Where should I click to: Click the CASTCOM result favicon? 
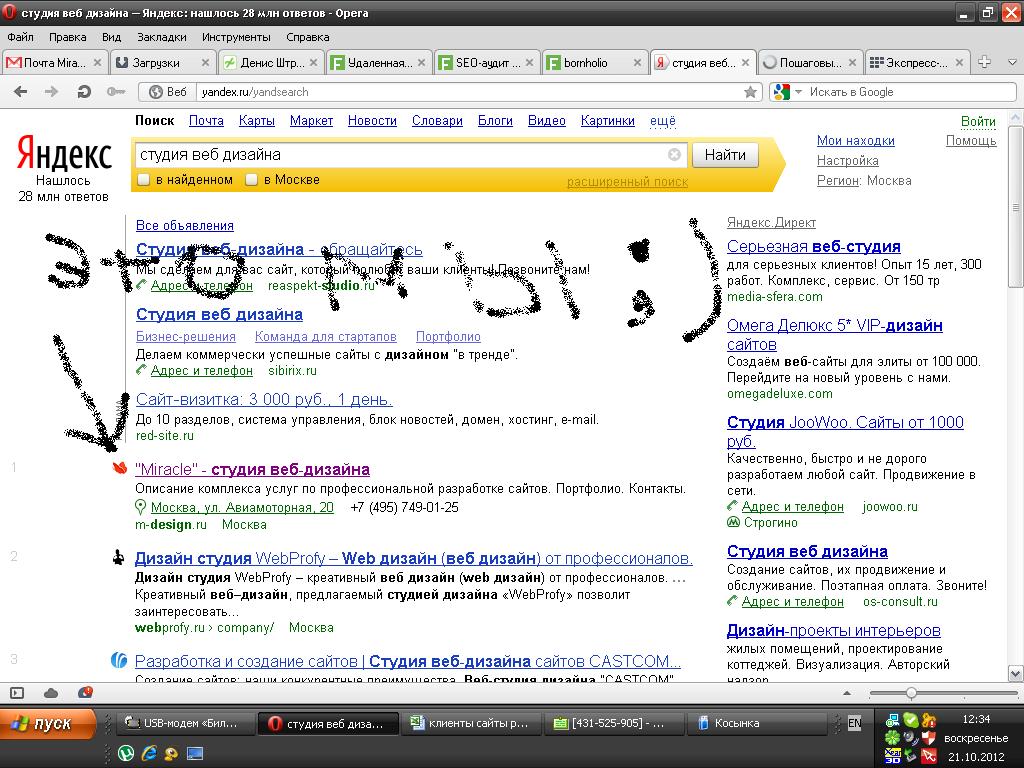(118, 660)
